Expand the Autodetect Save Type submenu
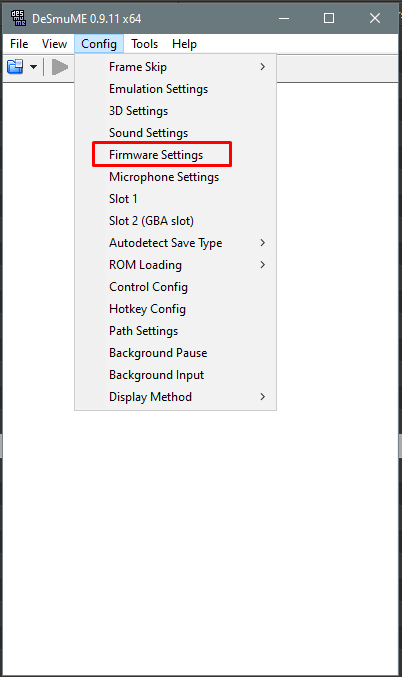 [175, 243]
